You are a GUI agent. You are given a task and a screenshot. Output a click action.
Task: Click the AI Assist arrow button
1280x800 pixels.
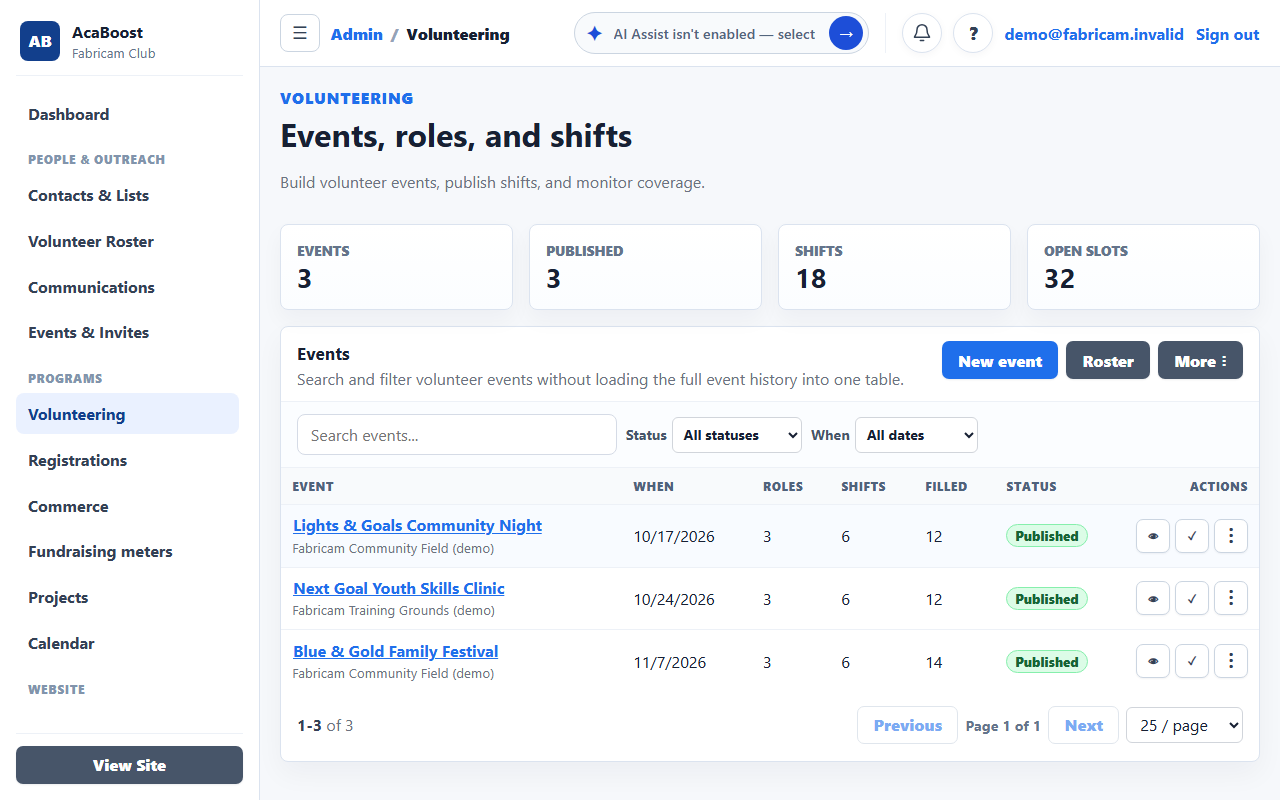tap(846, 33)
